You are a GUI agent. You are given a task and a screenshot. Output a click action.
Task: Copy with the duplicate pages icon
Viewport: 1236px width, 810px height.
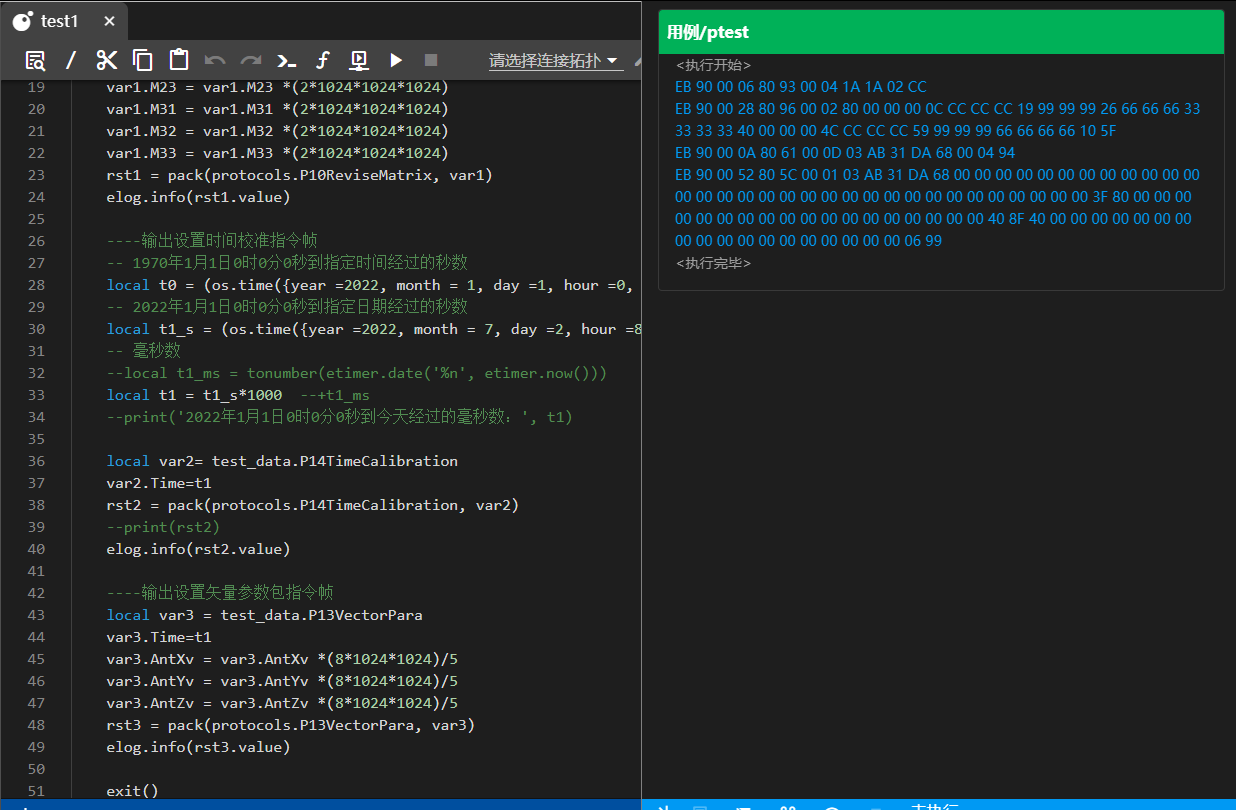[x=143, y=60]
